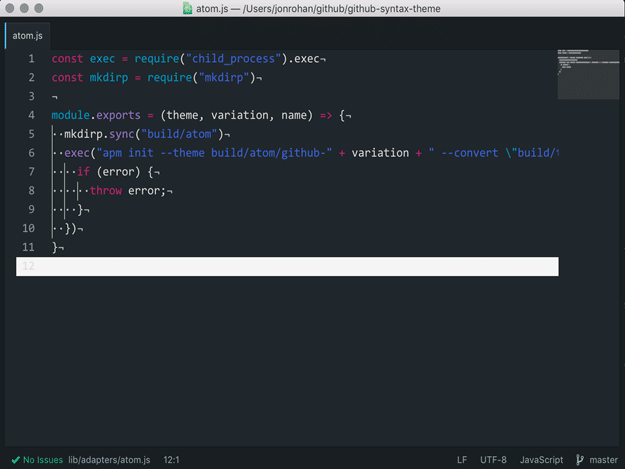Fold the if block at line 7 gutter
Viewport: 625px width, 469px height.
[x=30, y=172]
